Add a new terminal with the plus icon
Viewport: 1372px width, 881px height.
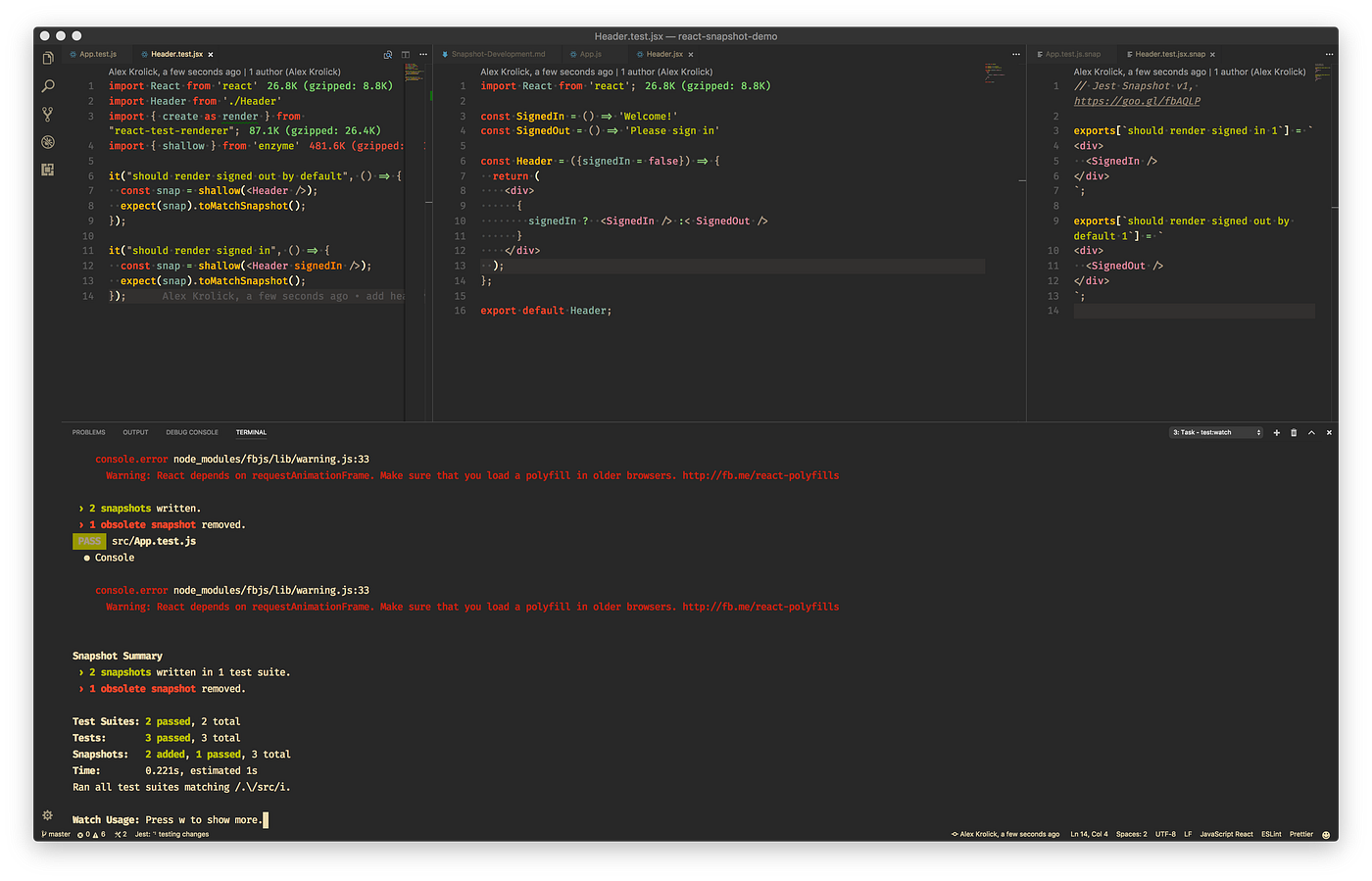(x=1276, y=432)
